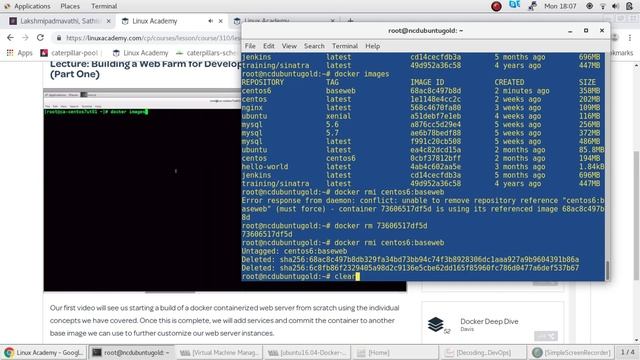Open the clock showing Mon 18:07
The height and width of the screenshot is (360, 640).
pos(560,6)
